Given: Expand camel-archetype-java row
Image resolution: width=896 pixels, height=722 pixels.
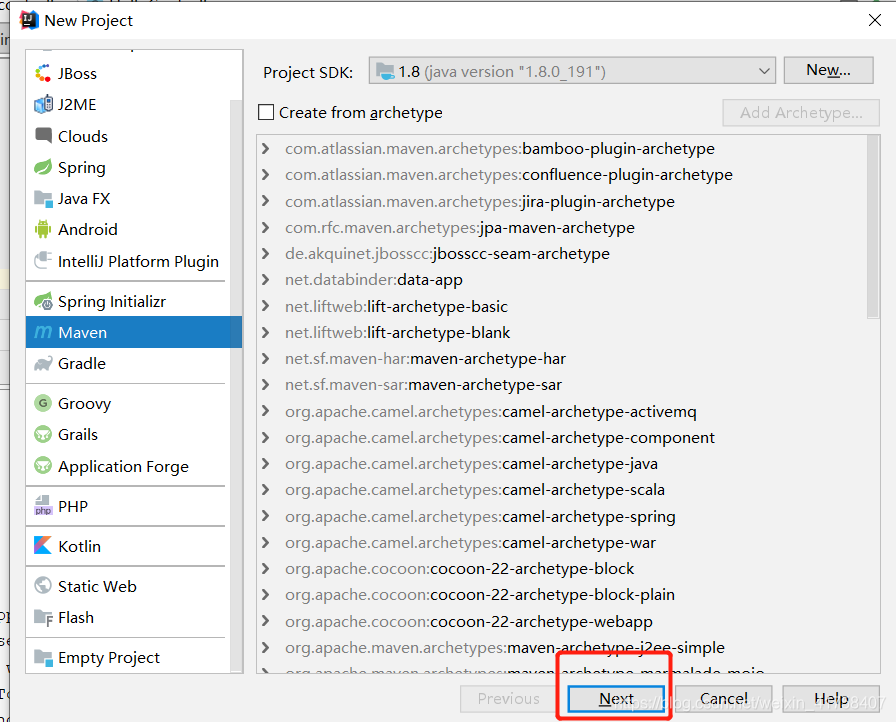Looking at the screenshot, I should tap(265, 463).
